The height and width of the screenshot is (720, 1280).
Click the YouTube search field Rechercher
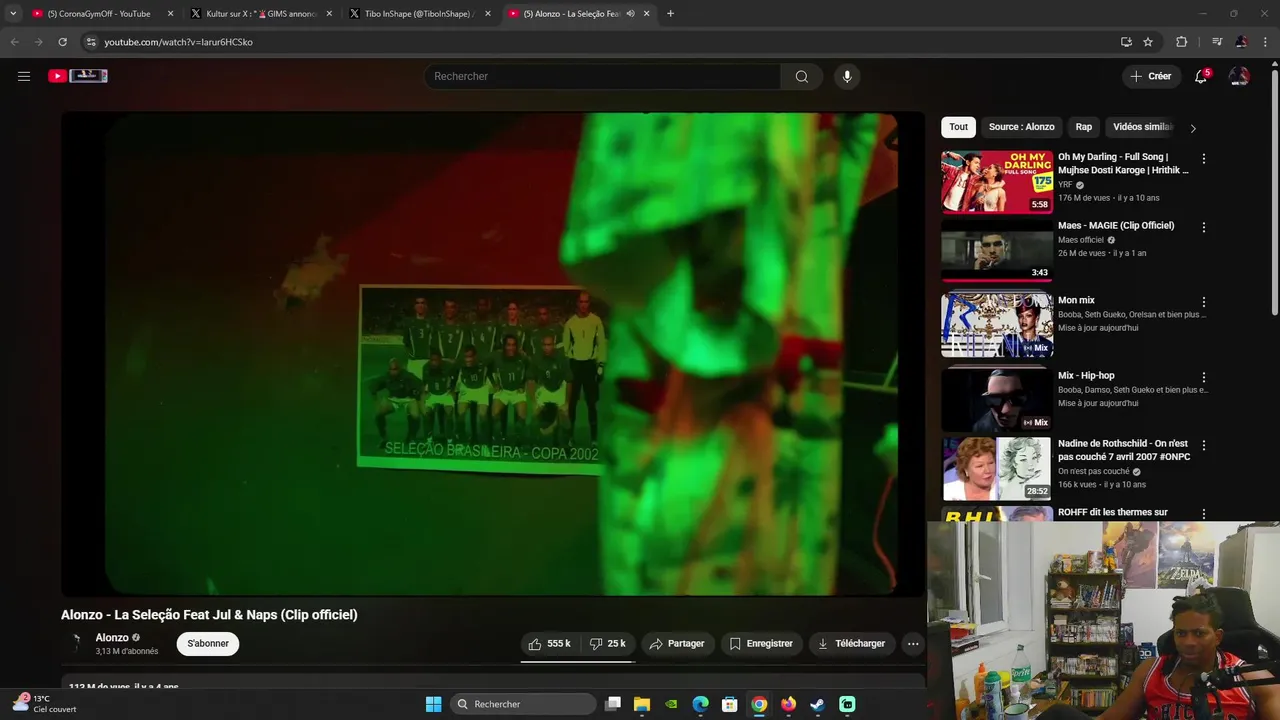tap(602, 76)
